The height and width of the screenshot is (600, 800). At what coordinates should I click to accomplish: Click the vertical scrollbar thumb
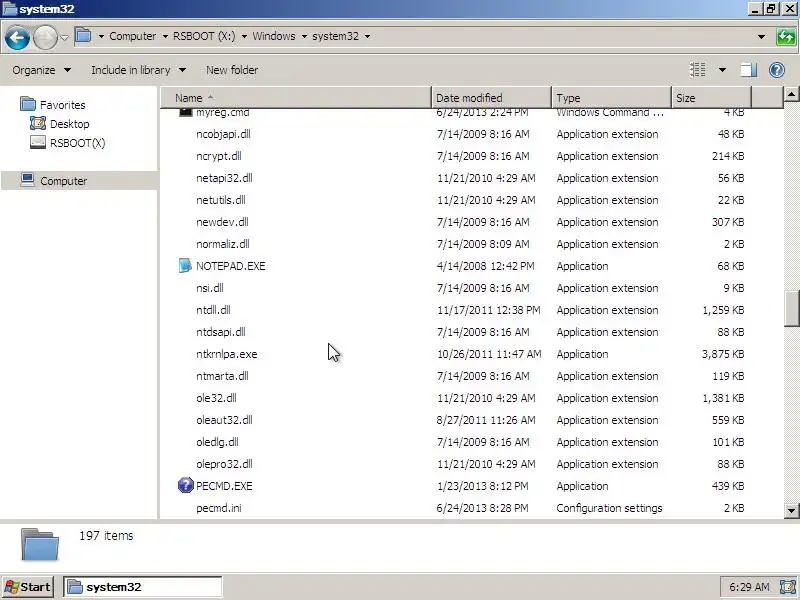pos(791,308)
